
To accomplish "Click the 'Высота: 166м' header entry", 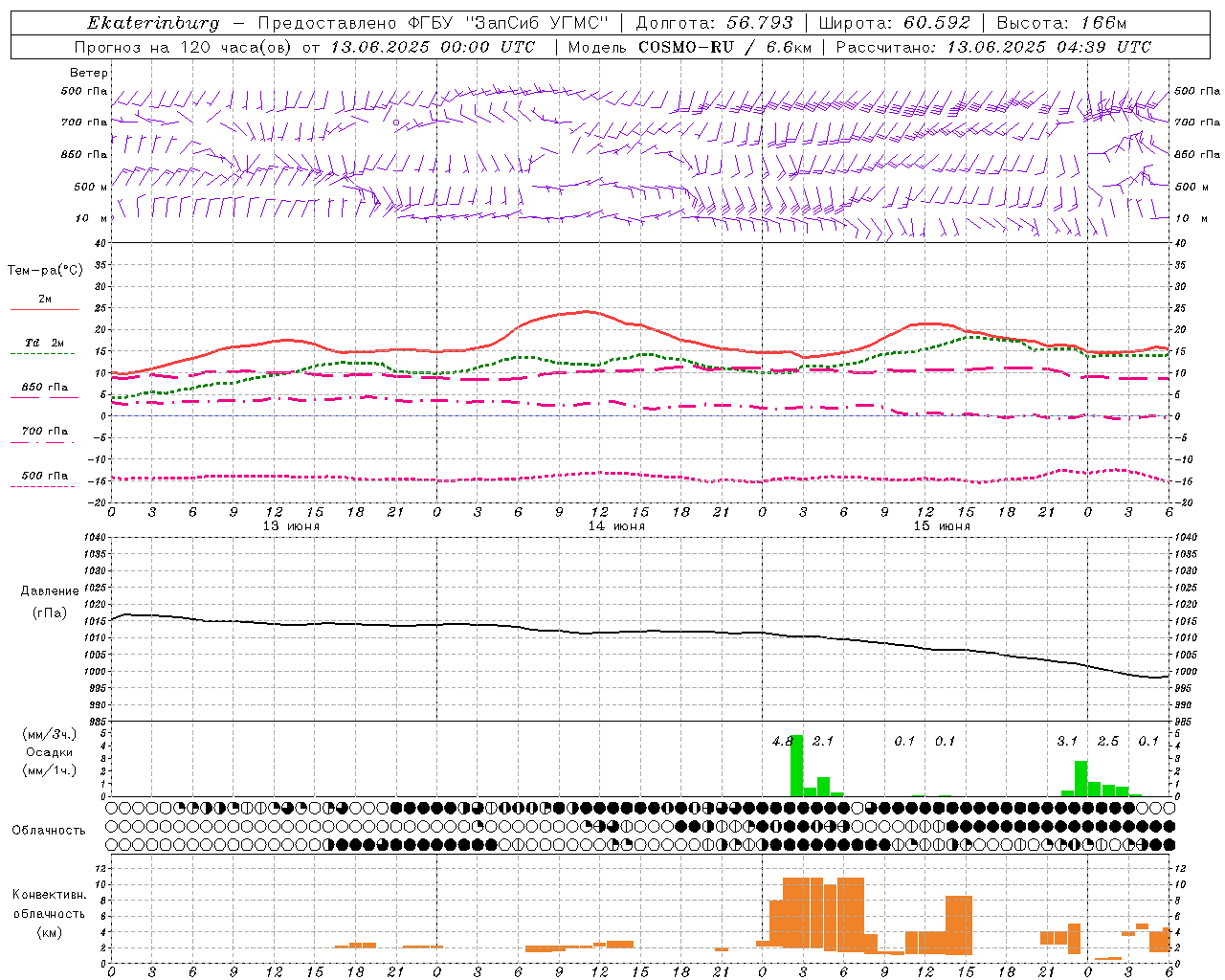I will [x=1061, y=23].
